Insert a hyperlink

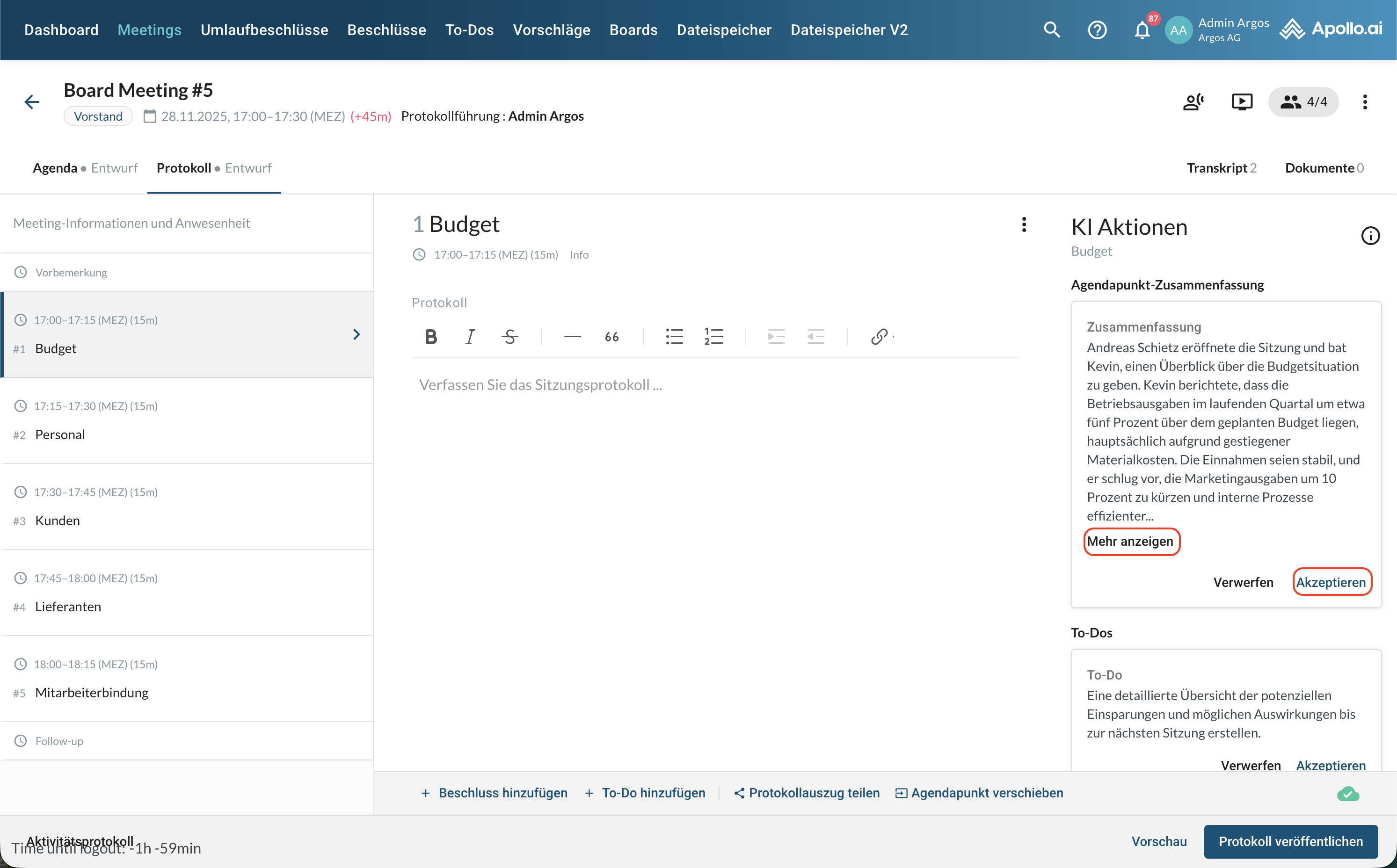pyautogui.click(x=879, y=336)
